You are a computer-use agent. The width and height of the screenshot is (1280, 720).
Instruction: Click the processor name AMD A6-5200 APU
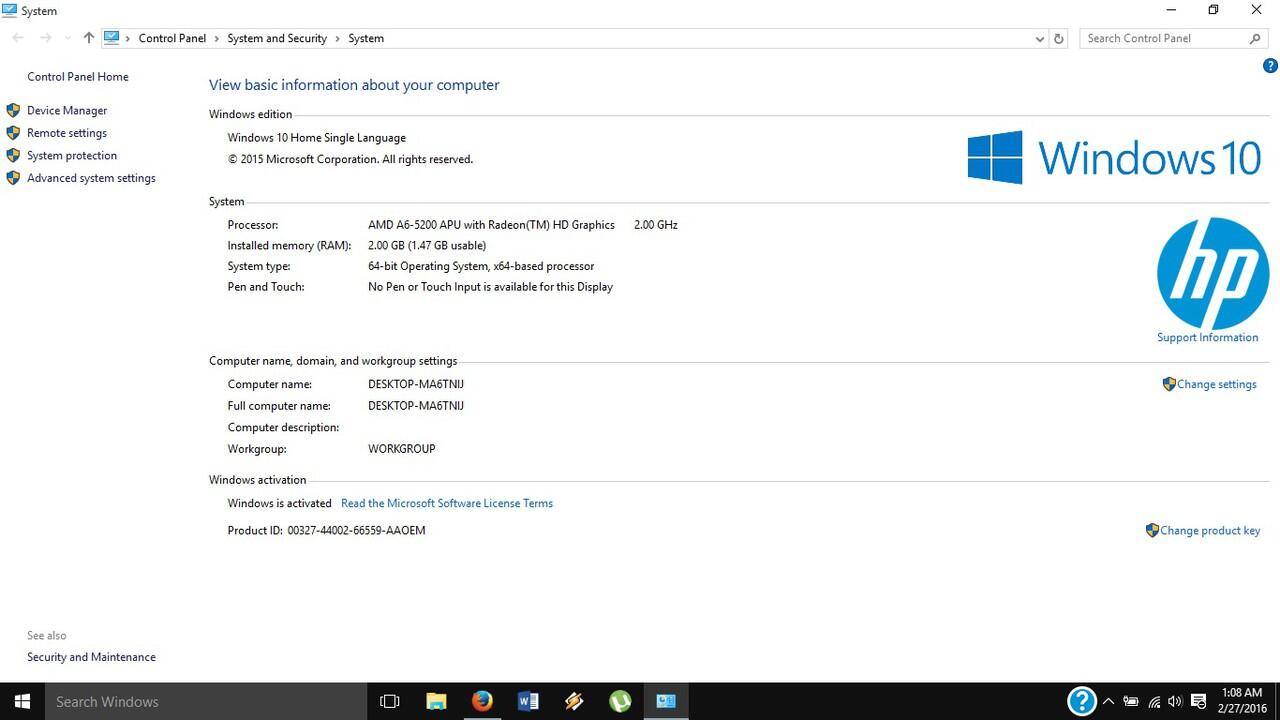491,225
